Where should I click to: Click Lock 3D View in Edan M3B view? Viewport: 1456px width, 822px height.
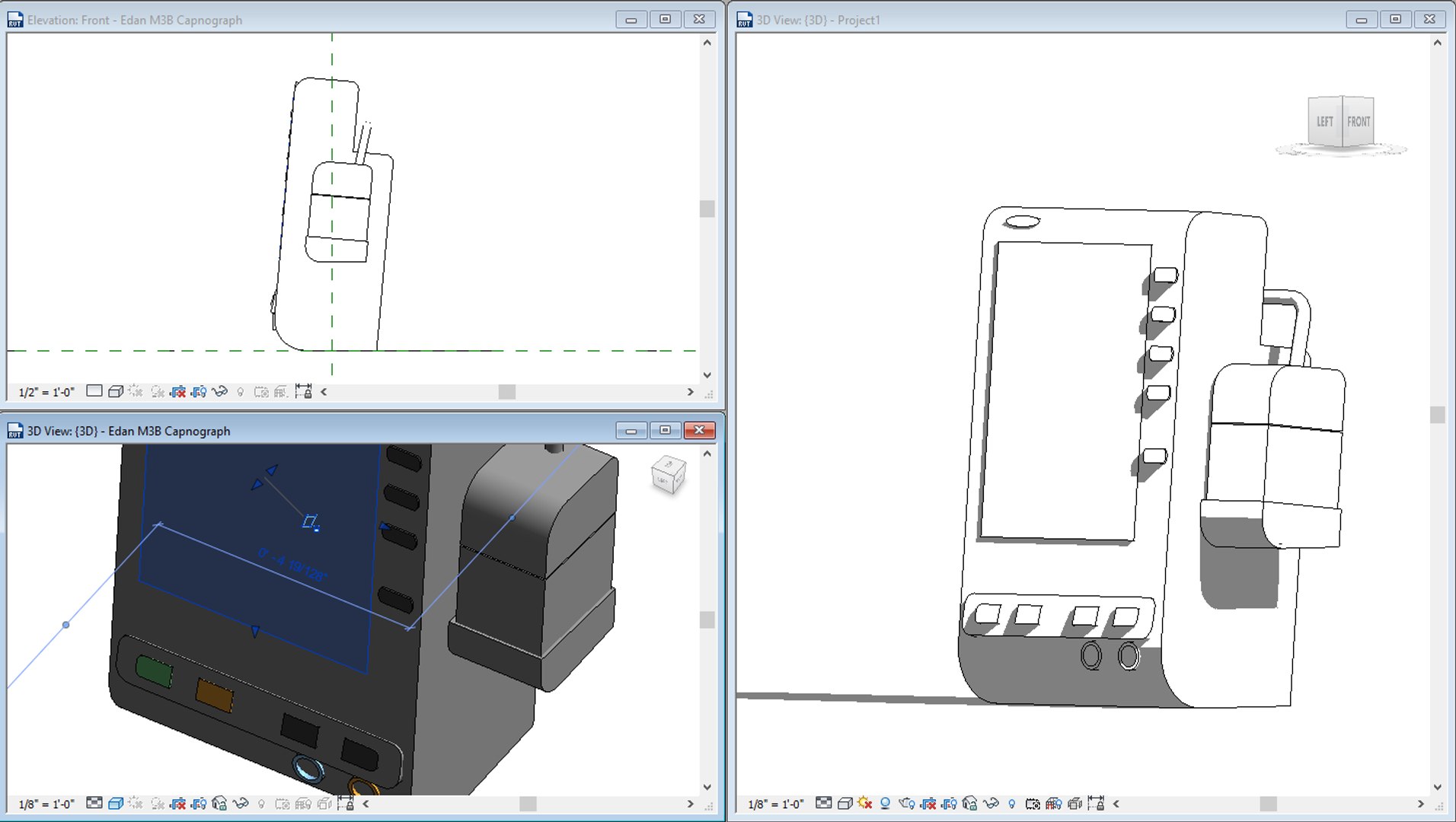219,803
